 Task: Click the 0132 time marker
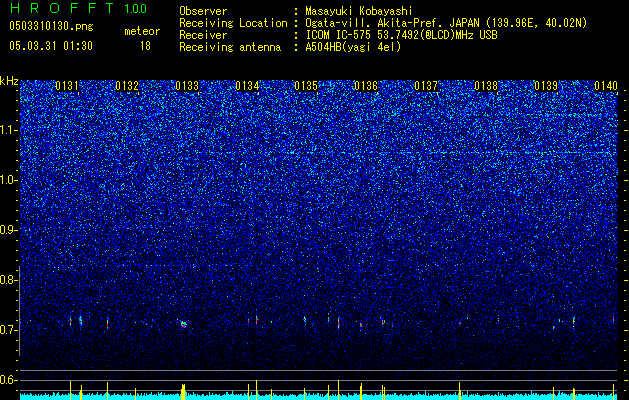tap(127, 86)
